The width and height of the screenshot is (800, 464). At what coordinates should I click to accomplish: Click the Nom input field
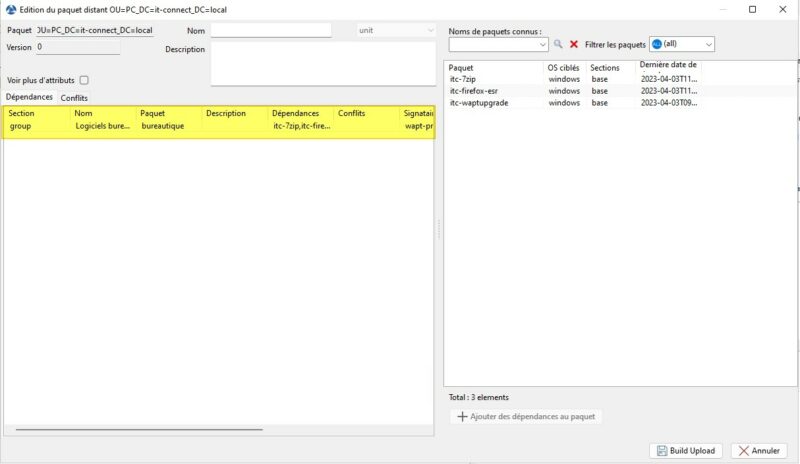tap(270, 30)
